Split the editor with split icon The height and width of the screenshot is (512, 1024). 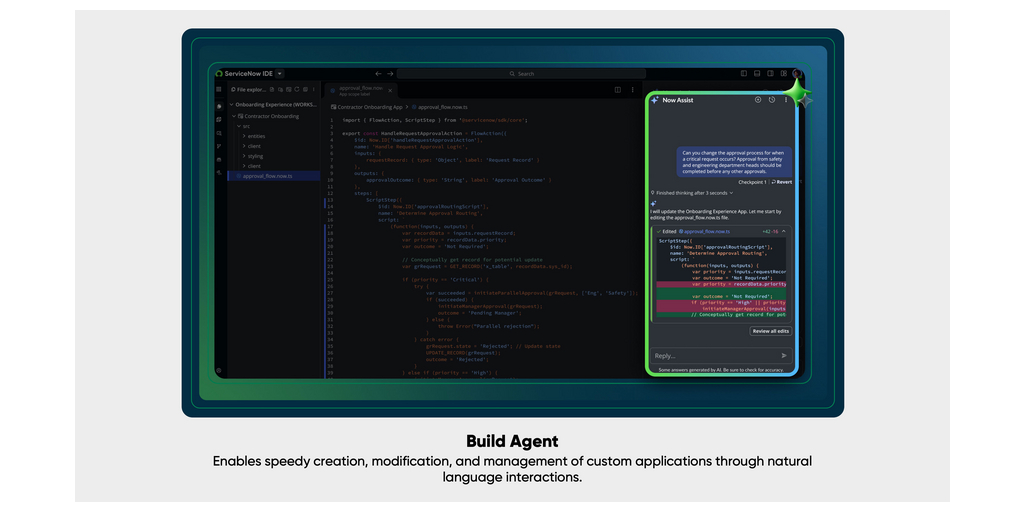(618, 90)
